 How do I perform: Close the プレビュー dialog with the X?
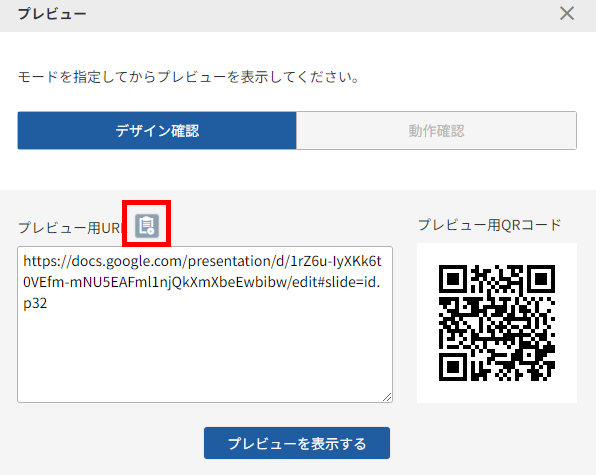[567, 14]
